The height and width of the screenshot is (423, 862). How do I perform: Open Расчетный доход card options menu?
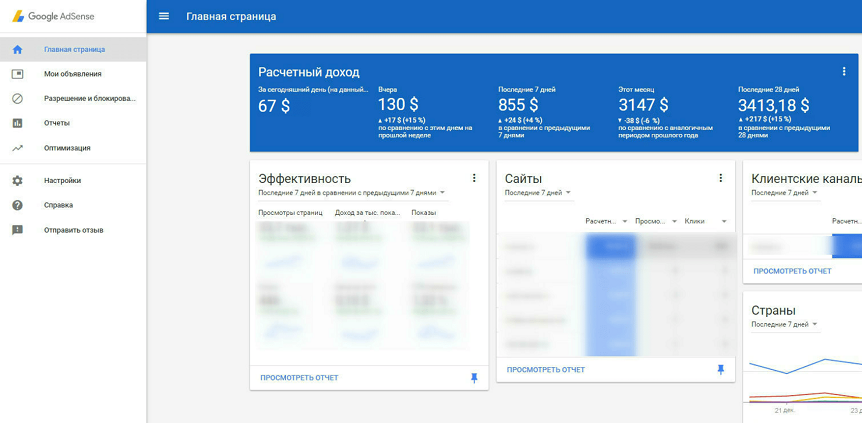pos(844,72)
